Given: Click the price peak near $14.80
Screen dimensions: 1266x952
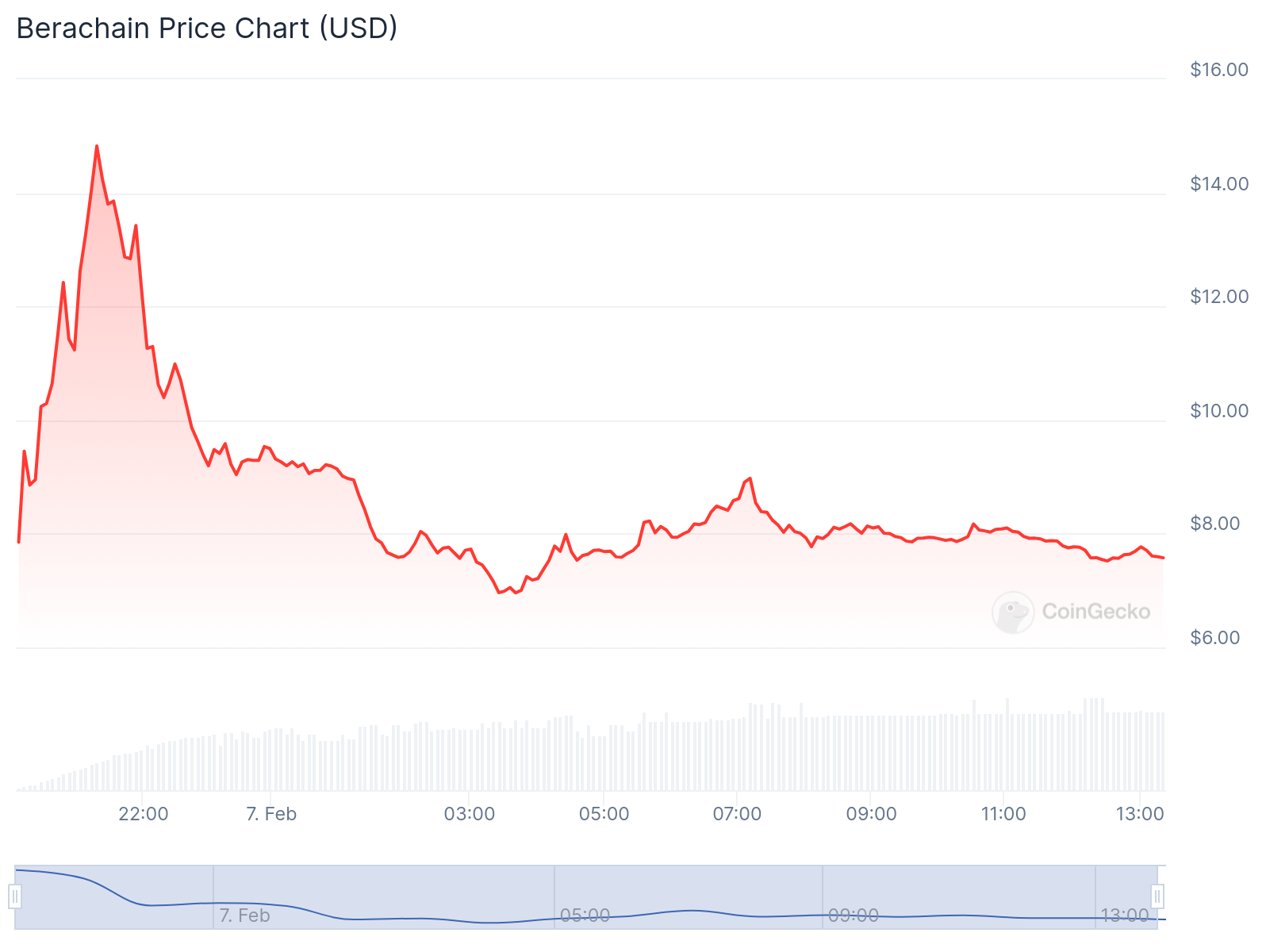Looking at the screenshot, I should [x=97, y=147].
